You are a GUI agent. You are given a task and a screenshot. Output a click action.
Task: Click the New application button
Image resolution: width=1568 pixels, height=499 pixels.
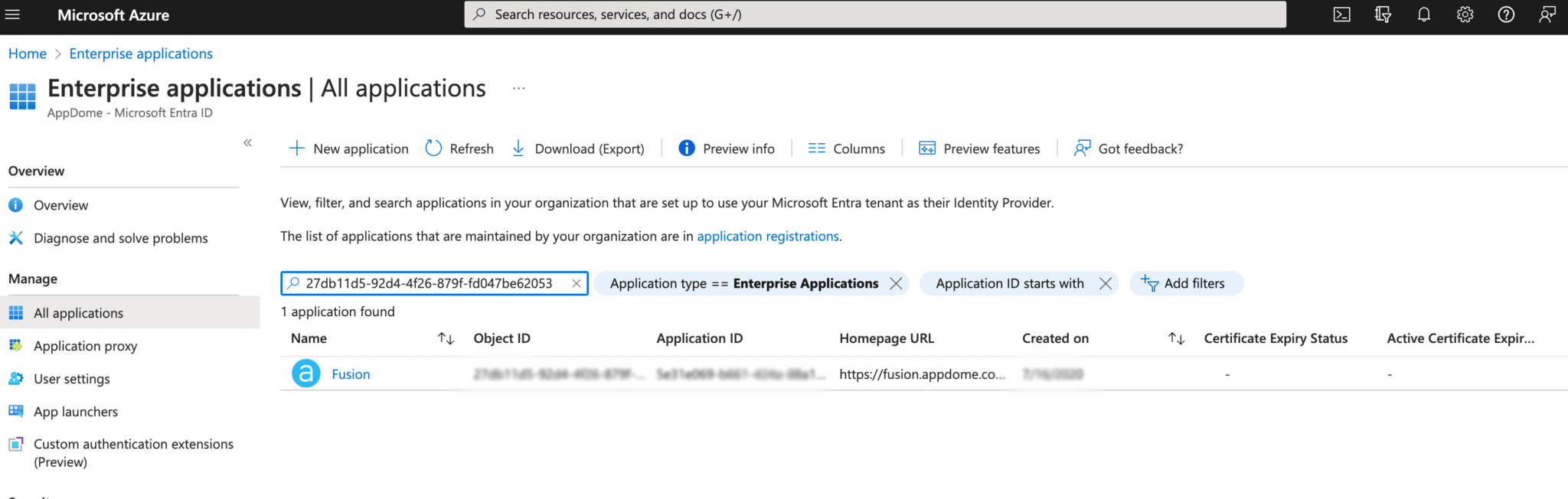click(349, 148)
